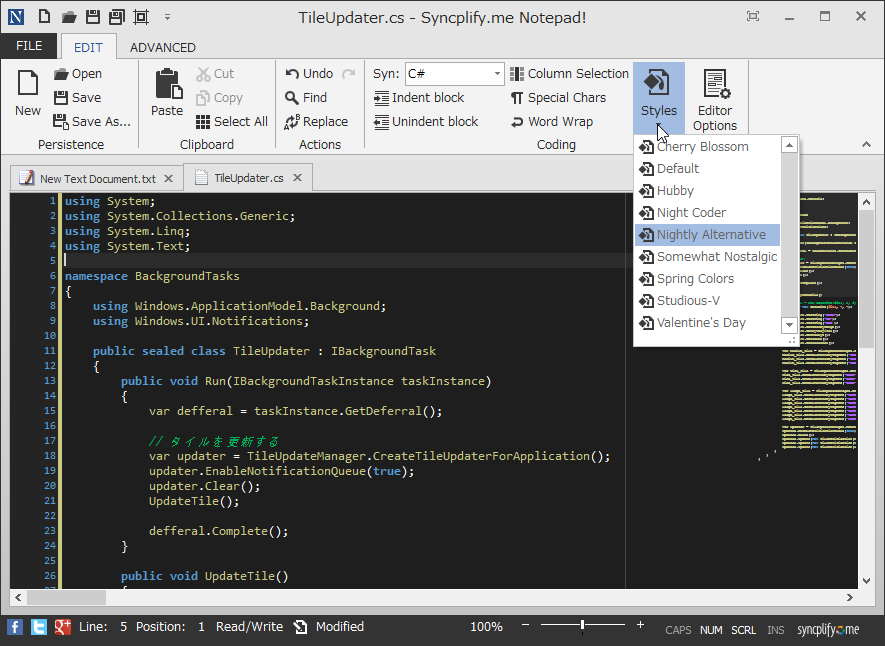Click the Find magnifier tool
Viewport: 885px width, 646px height.
(306, 98)
